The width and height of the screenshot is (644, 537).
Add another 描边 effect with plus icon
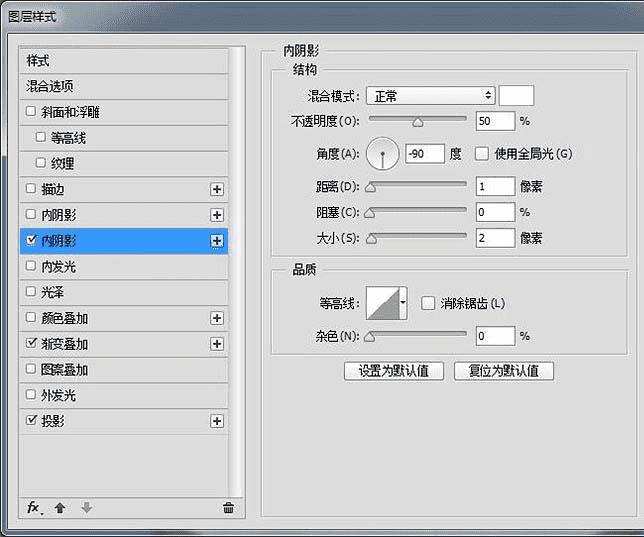(x=217, y=189)
